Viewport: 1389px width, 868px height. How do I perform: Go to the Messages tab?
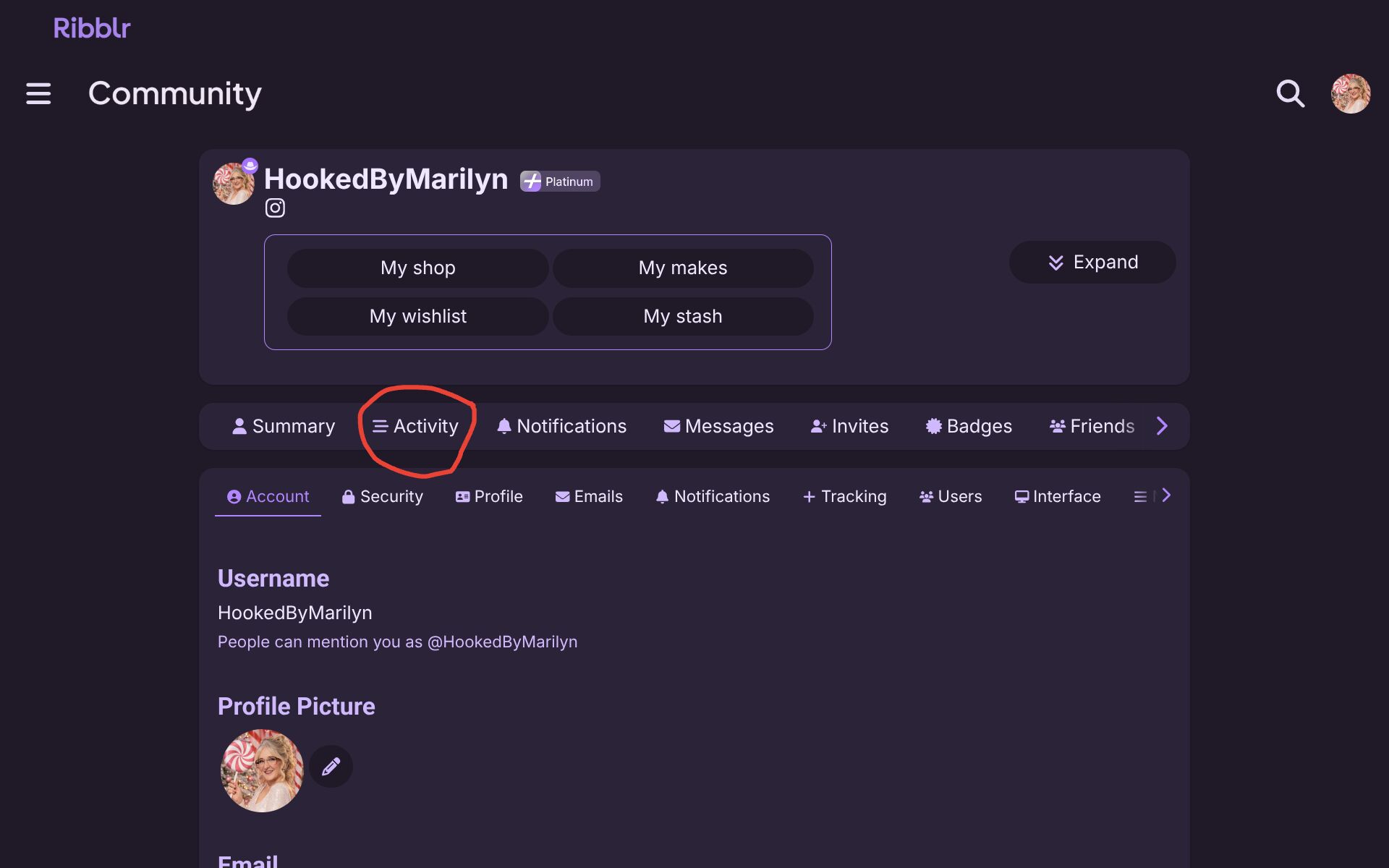(x=718, y=426)
